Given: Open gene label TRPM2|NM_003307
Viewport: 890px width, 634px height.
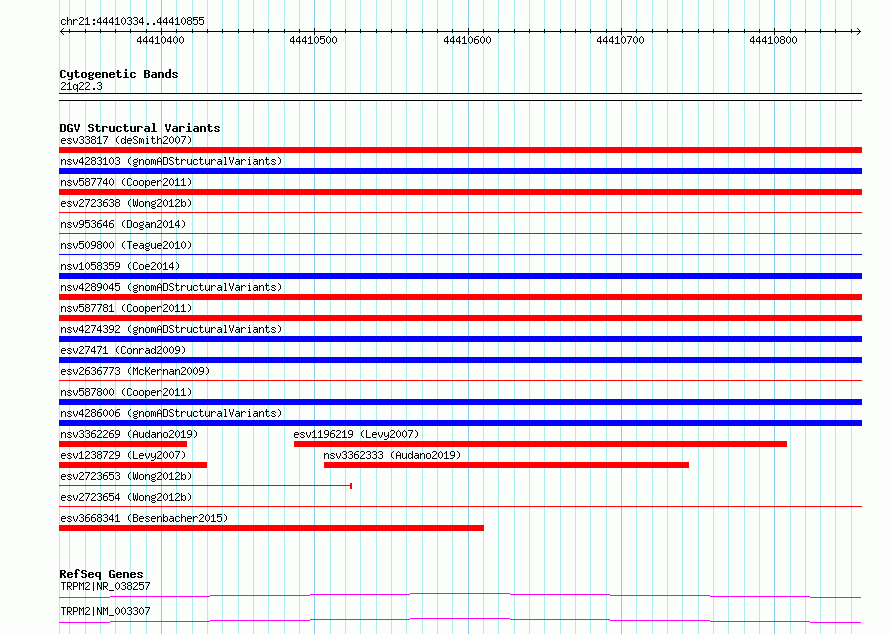Looking at the screenshot, I should pos(105,611).
